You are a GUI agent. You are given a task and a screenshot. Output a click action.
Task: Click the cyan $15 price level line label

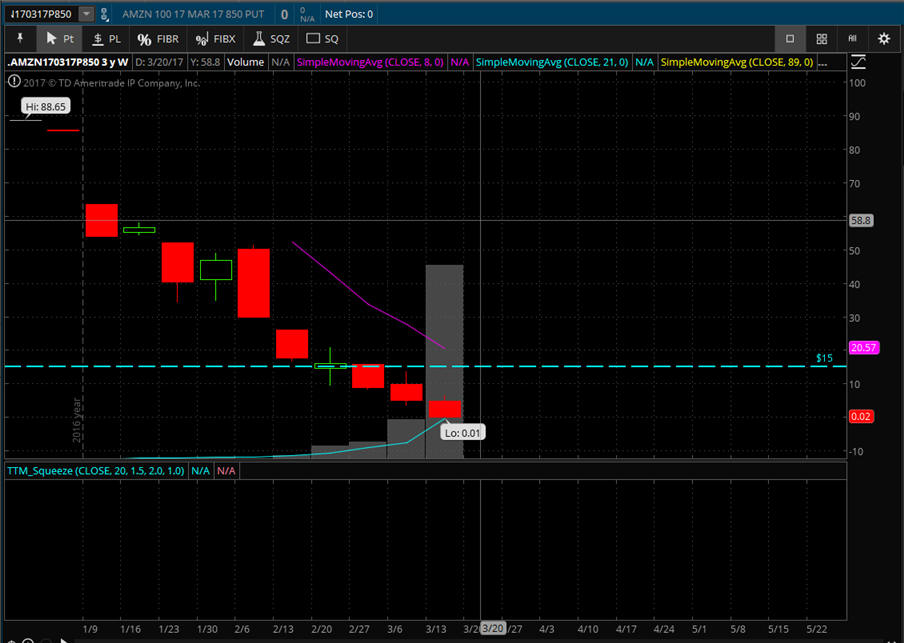click(x=824, y=358)
